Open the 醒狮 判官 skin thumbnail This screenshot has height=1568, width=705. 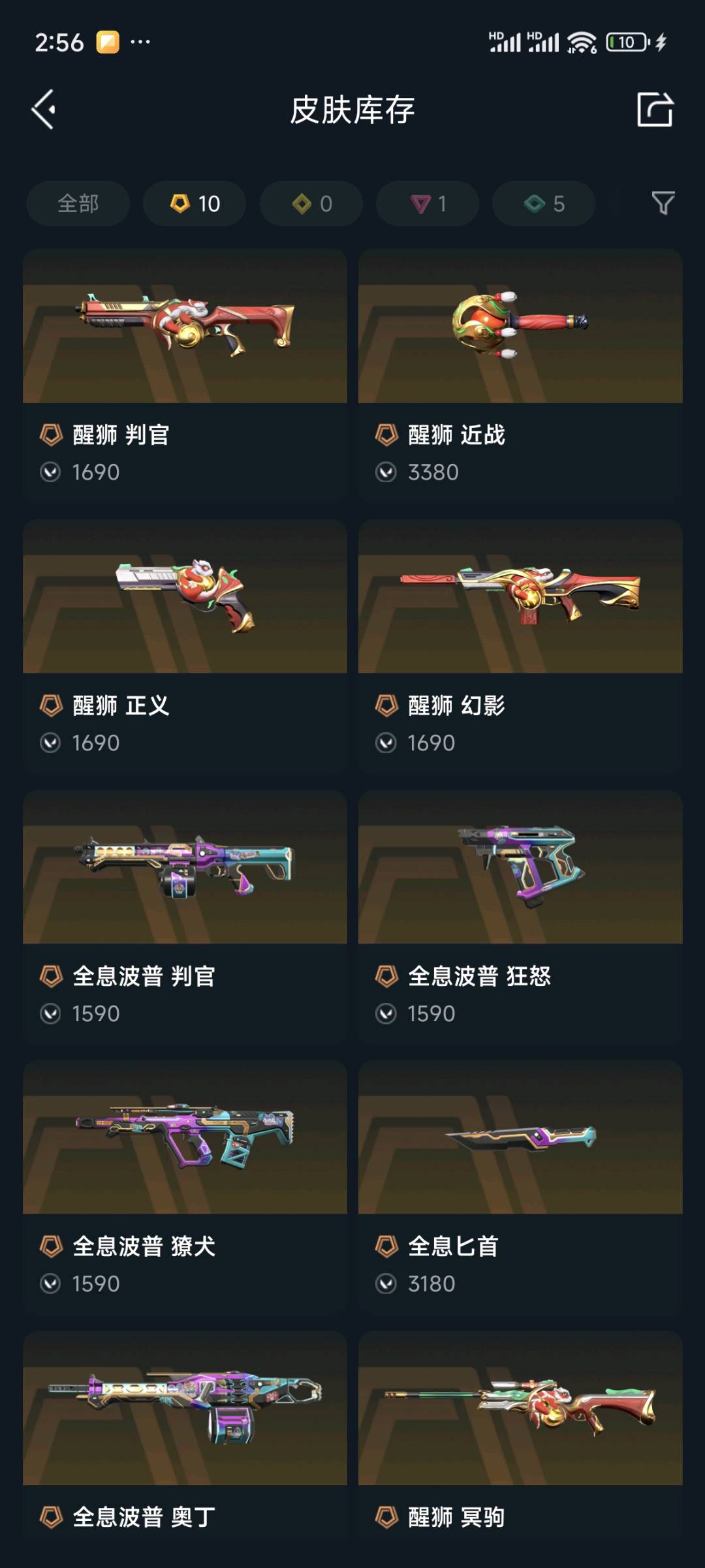185,326
